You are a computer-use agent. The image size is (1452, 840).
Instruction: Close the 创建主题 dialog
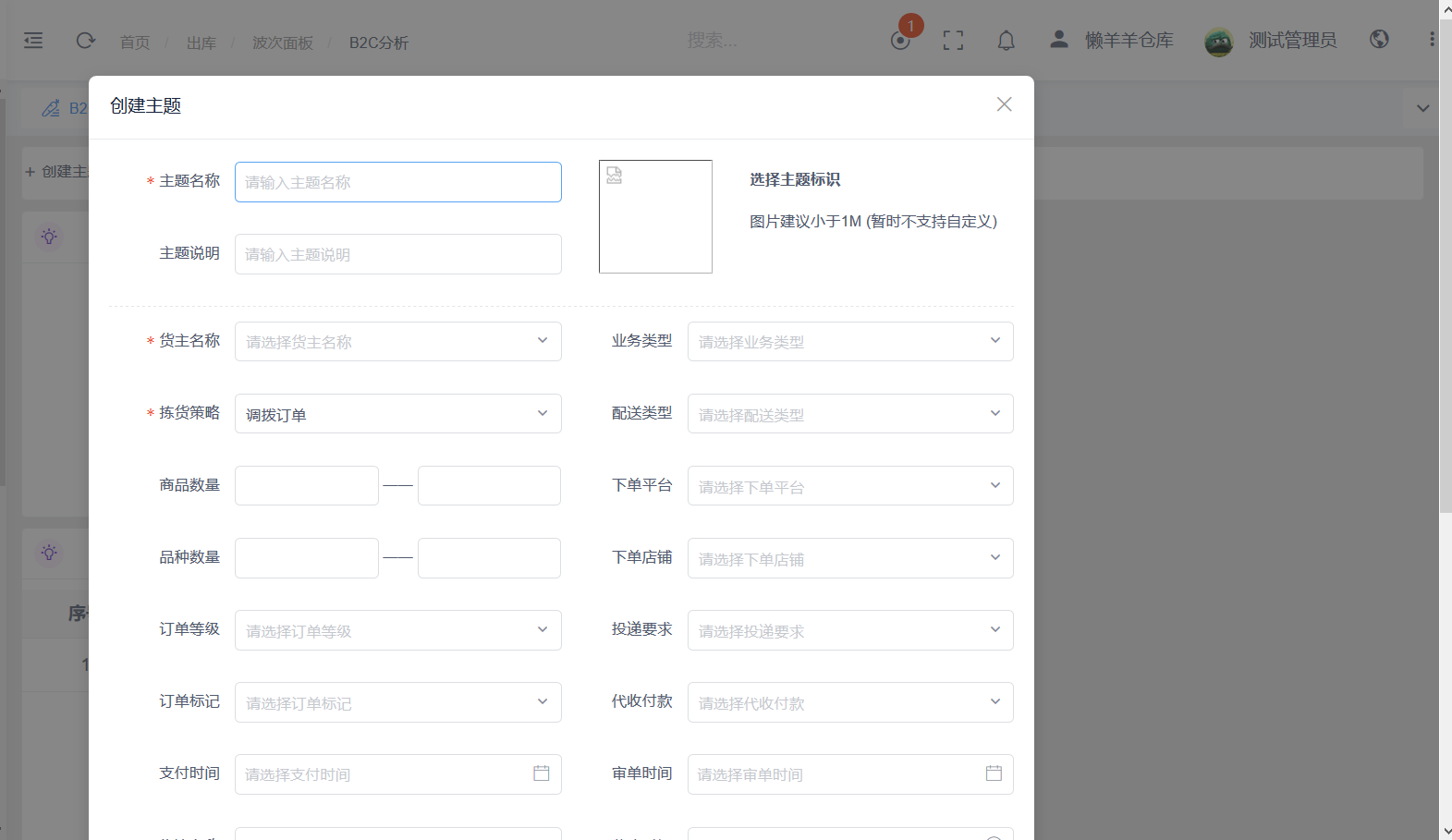click(1005, 104)
